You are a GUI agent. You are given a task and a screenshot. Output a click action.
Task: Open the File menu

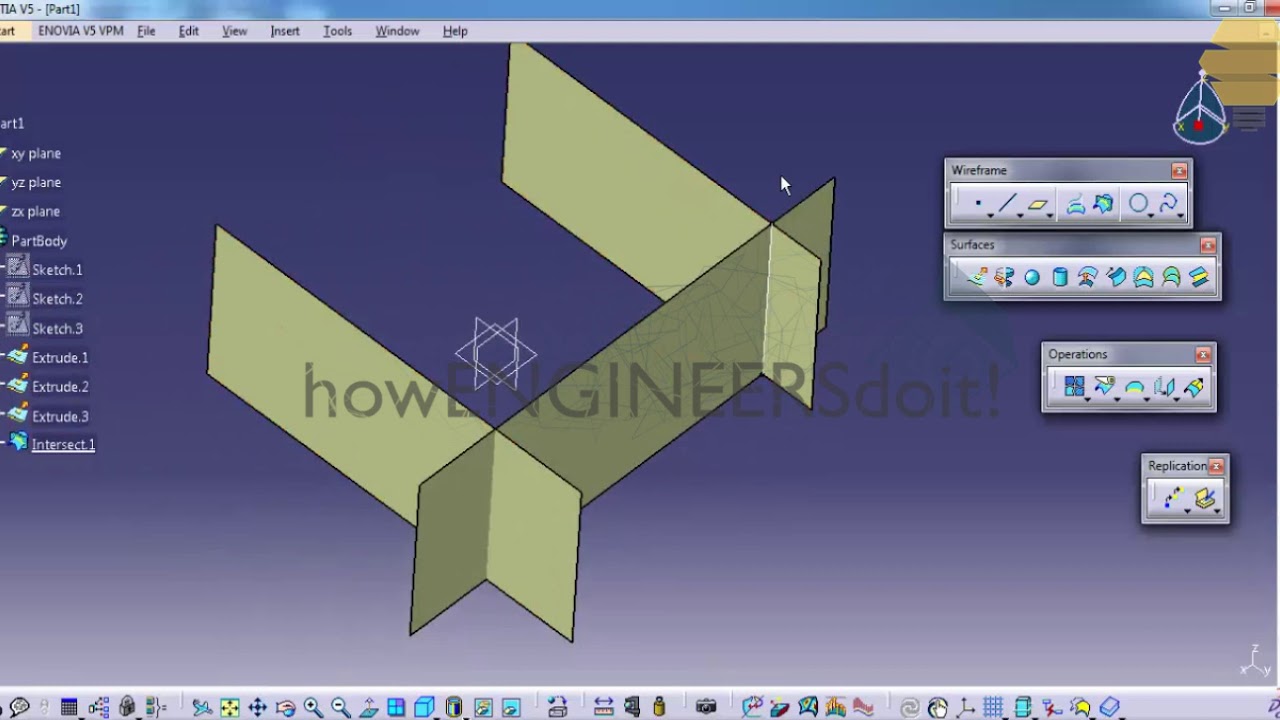click(x=146, y=31)
